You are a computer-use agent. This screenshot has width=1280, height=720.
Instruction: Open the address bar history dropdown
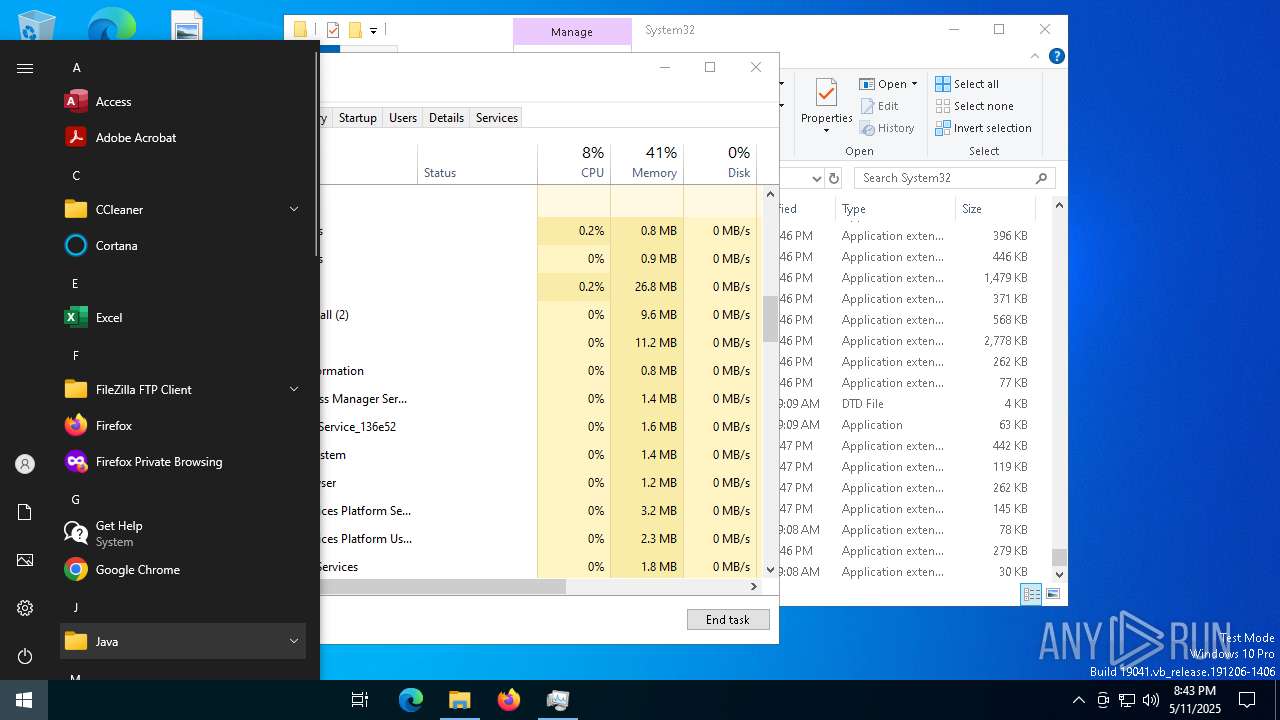pos(816,178)
